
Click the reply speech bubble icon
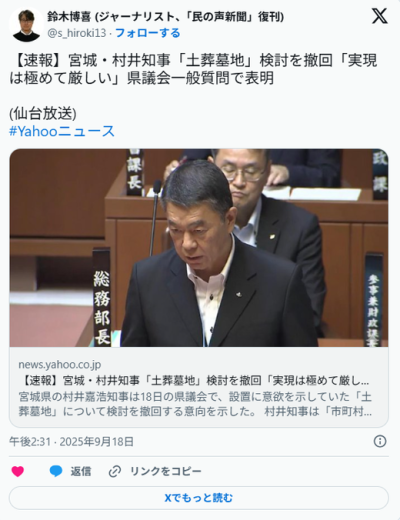[x=56, y=471]
